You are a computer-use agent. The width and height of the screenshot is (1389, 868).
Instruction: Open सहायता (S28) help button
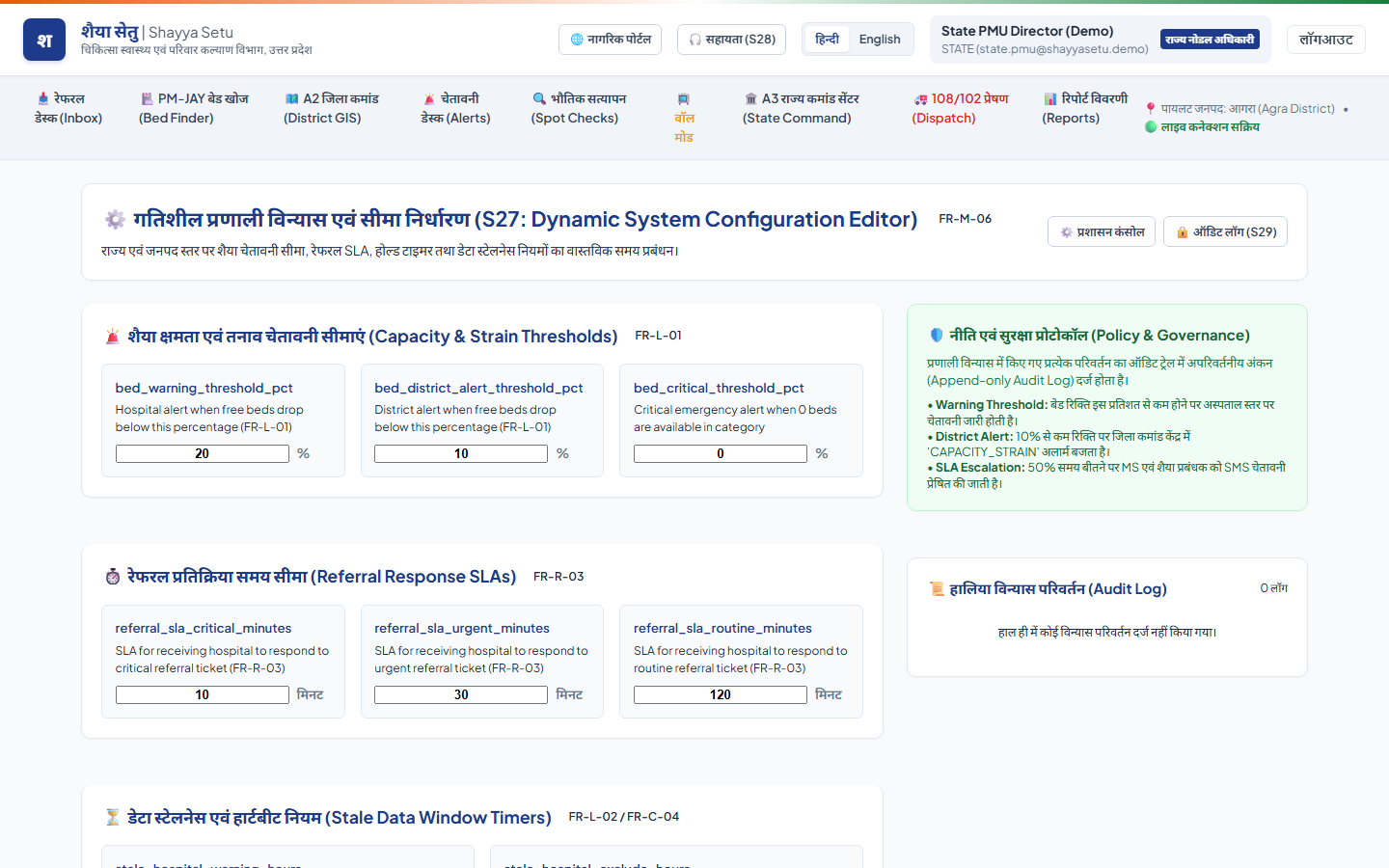pyautogui.click(x=732, y=40)
